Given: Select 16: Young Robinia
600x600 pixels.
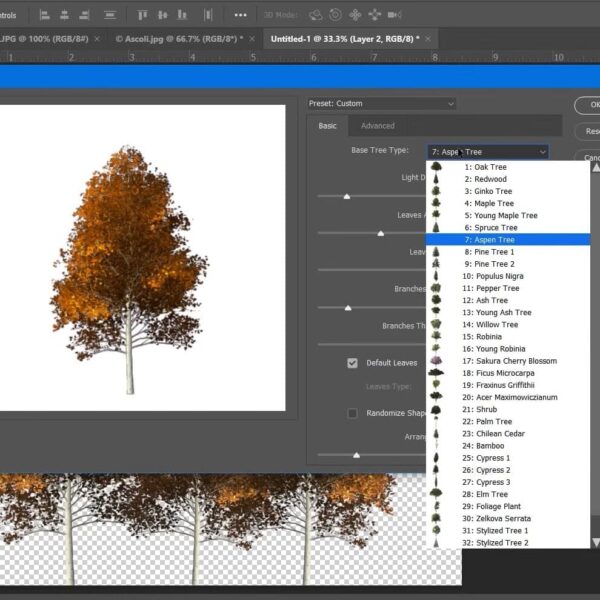Looking at the screenshot, I should tap(508, 349).
